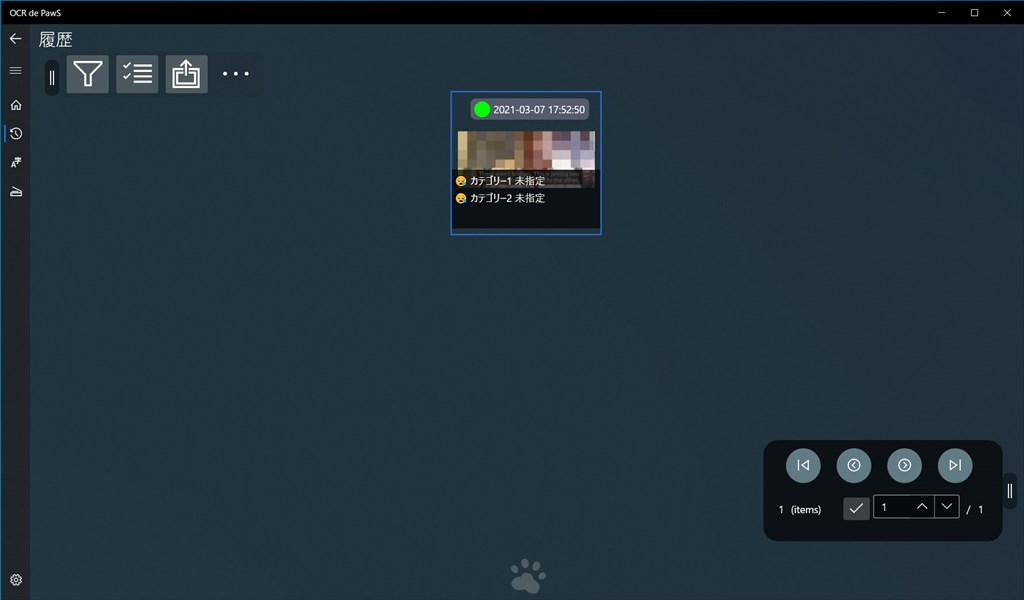Expand the hamburger navigation menu
This screenshot has height=600, width=1024.
pyautogui.click(x=15, y=70)
